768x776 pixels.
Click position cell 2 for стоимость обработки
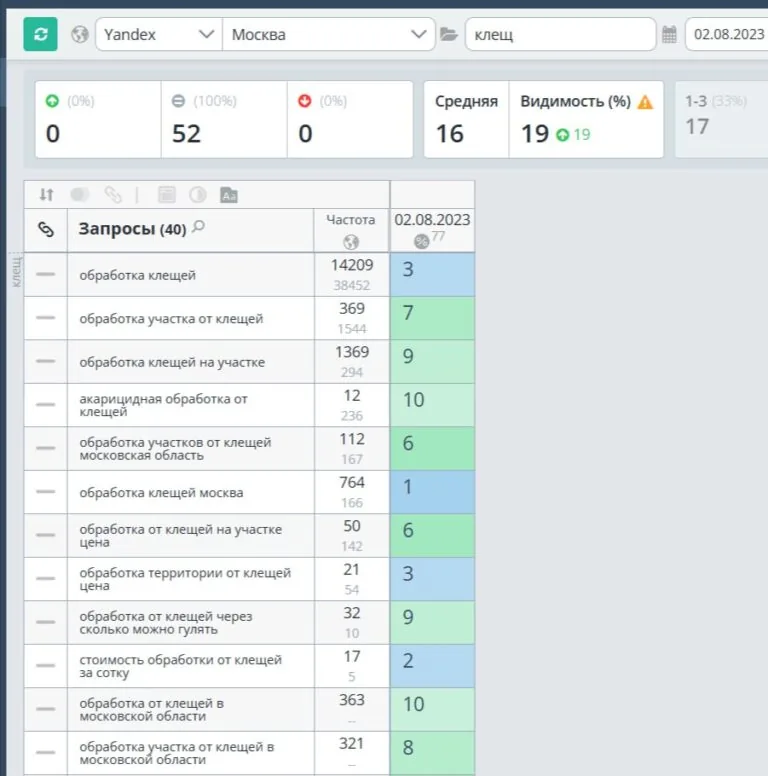432,666
